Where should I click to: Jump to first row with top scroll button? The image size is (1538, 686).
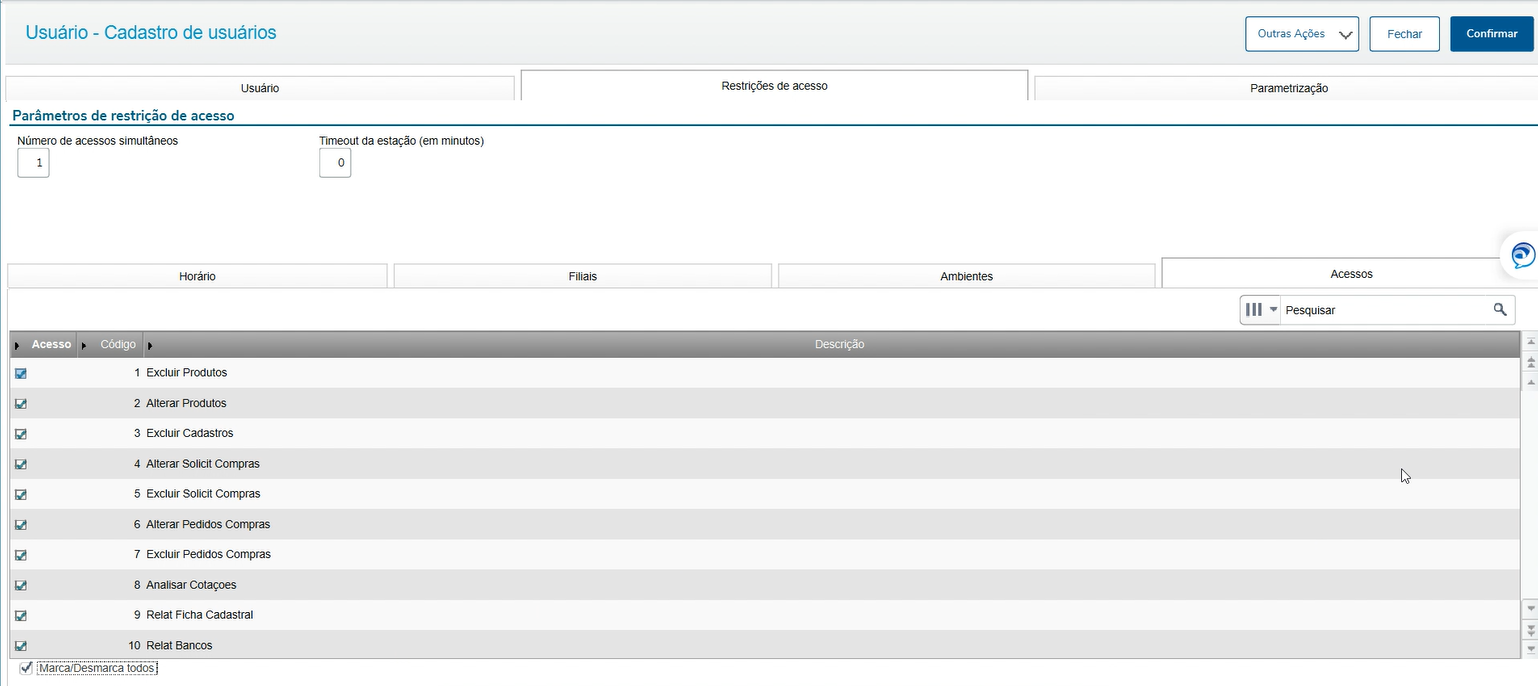pyautogui.click(x=1529, y=342)
